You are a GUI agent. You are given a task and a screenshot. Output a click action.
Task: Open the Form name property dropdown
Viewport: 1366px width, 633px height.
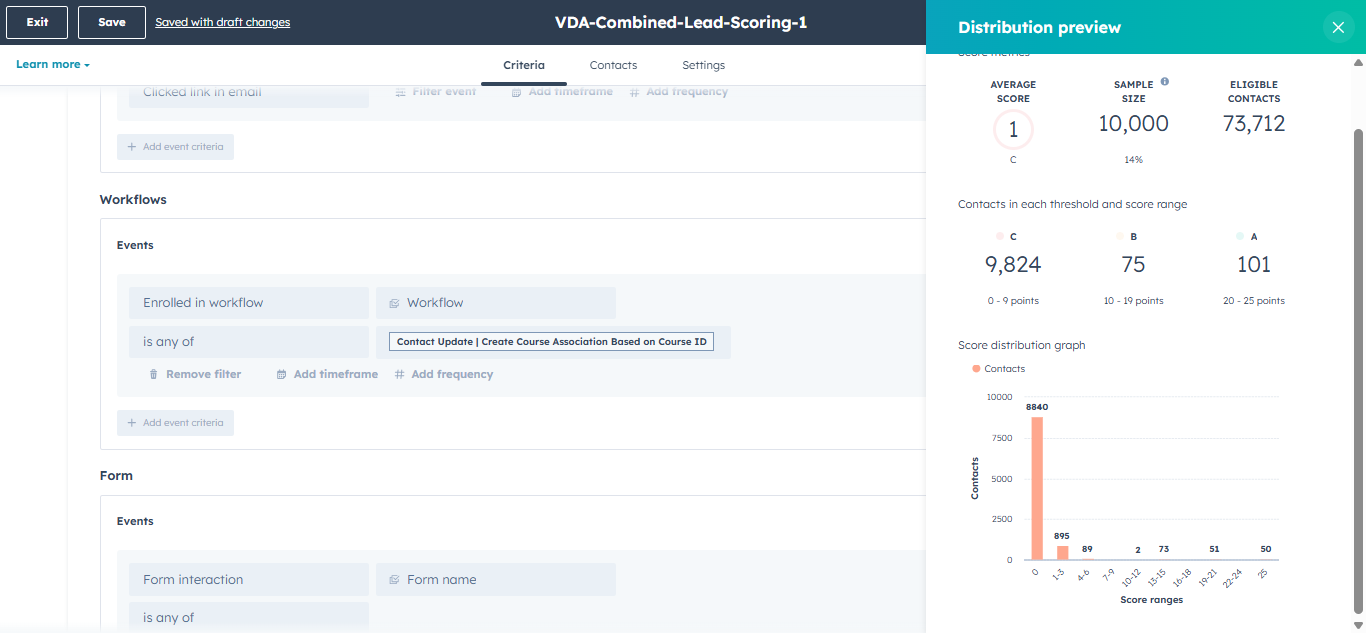pyautogui.click(x=496, y=580)
